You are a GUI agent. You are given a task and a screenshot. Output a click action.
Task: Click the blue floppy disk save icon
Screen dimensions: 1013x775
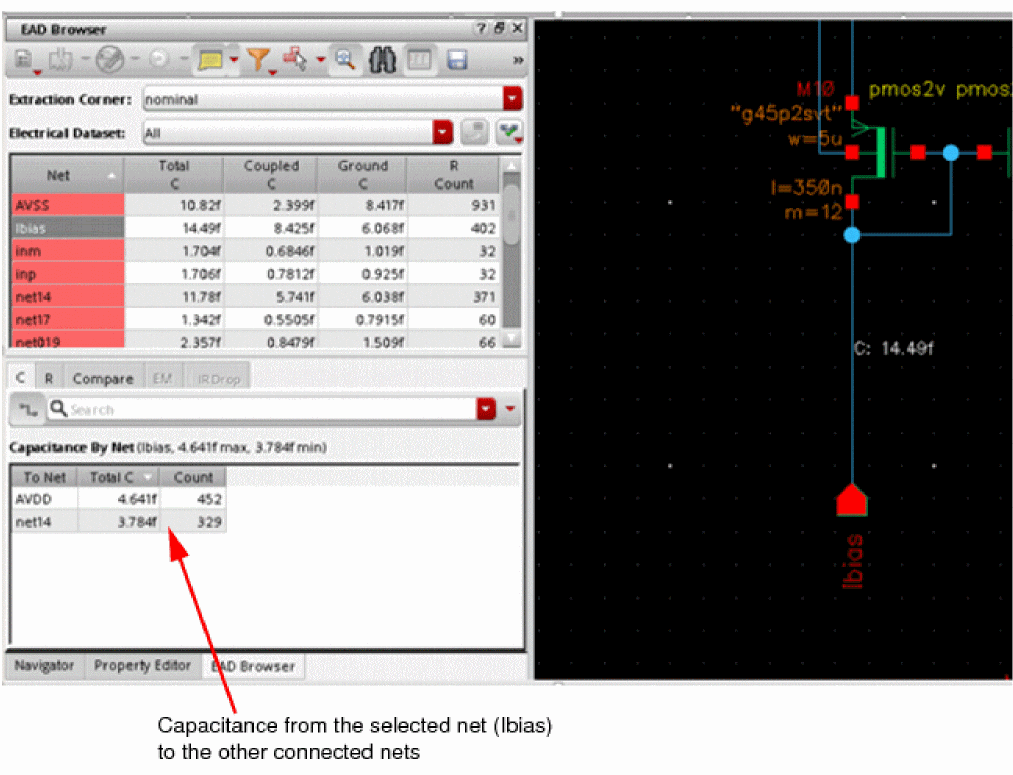click(x=457, y=61)
